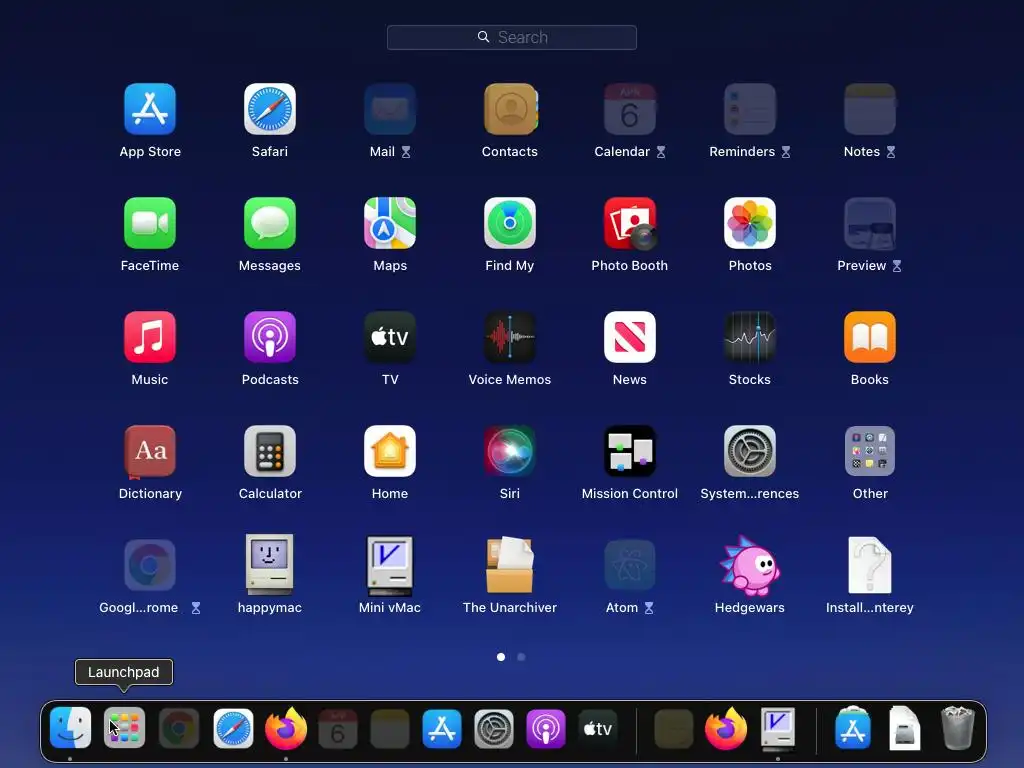Open Firefox next to Safari in dock

(286, 728)
